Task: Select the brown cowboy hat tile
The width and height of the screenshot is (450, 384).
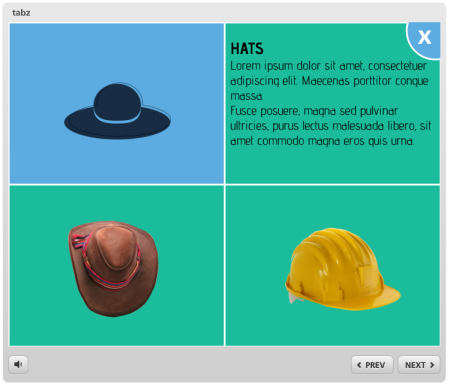Action: click(117, 266)
